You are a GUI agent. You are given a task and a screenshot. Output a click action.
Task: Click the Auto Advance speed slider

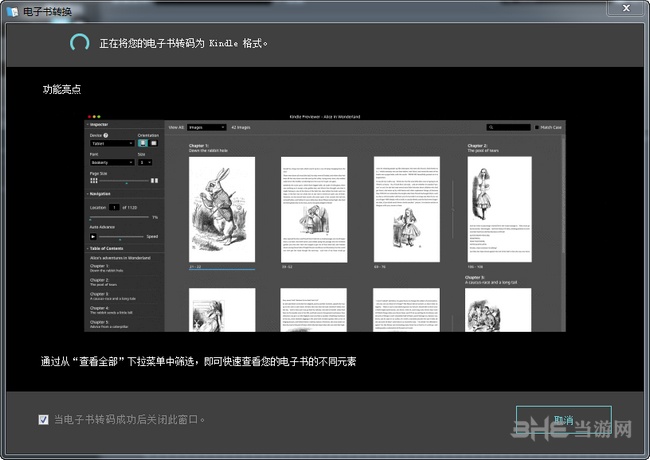121,237
